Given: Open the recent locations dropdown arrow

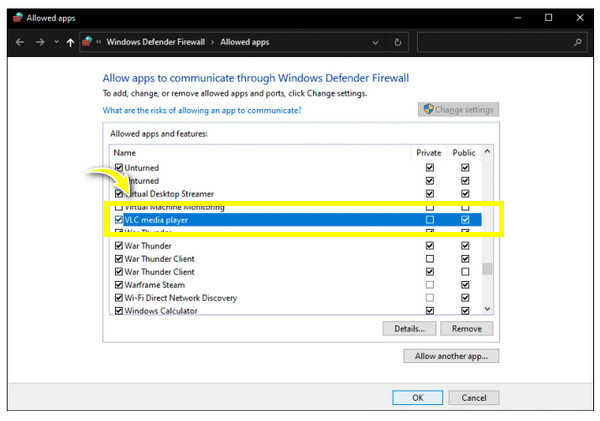Looking at the screenshot, I should click(x=56, y=42).
